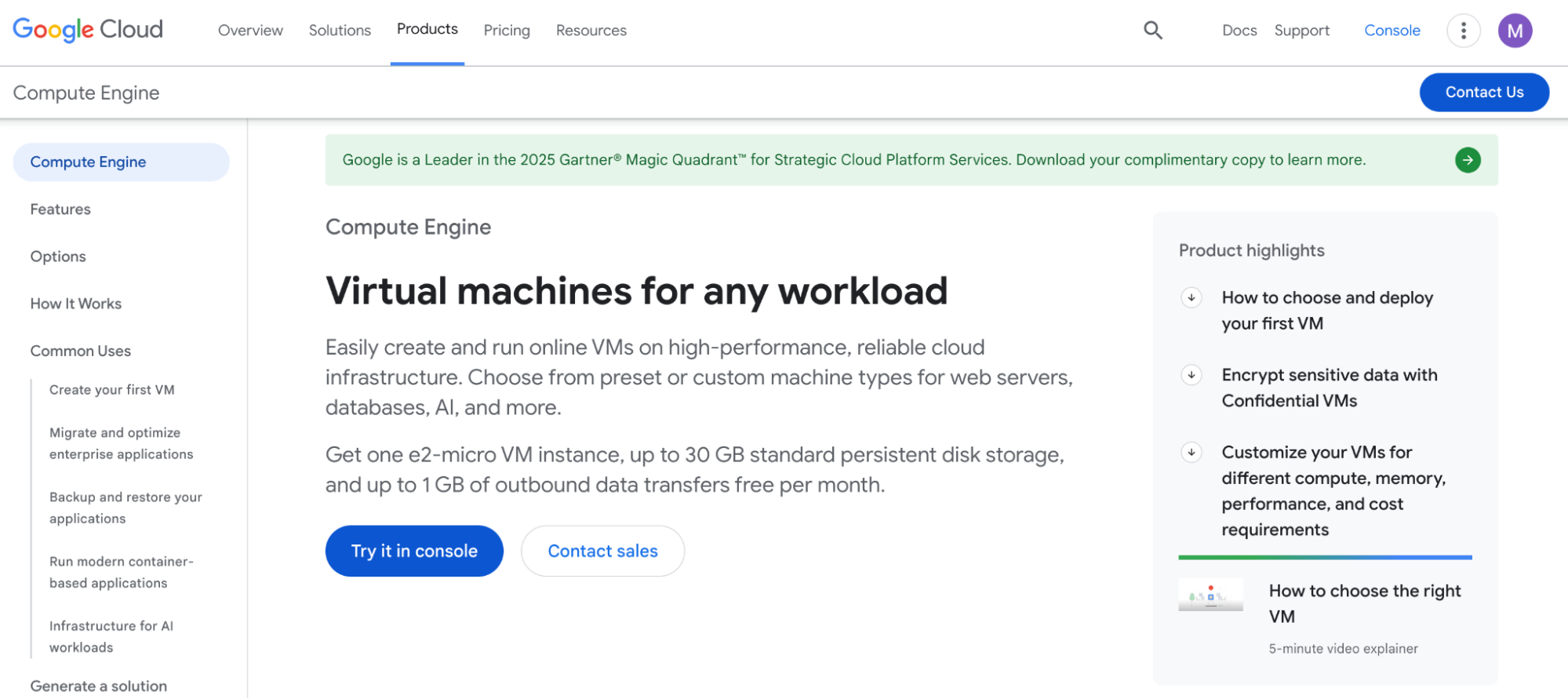The width and height of the screenshot is (1568, 699).
Task: Open 'Backup and restore your applications' link
Action: 126,508
